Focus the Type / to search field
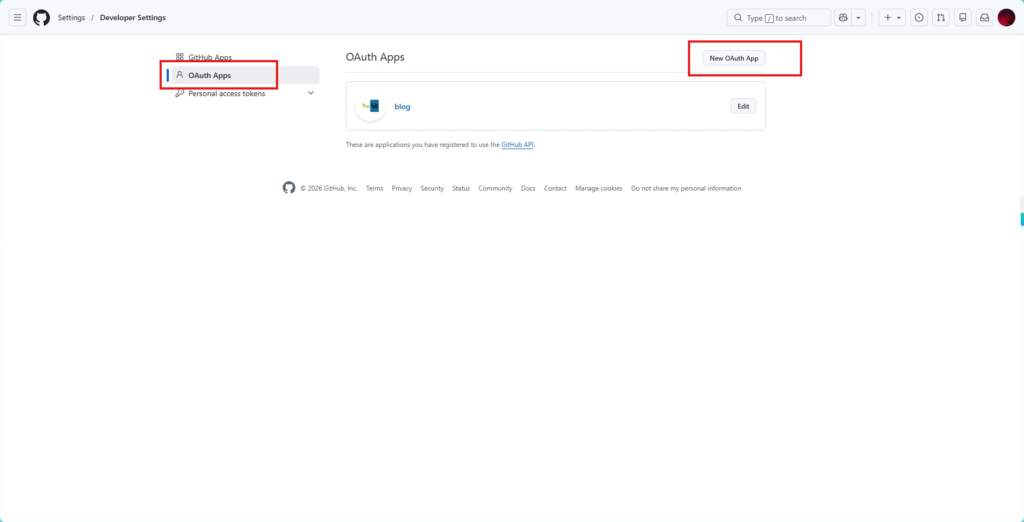Viewport: 1024px width, 522px height. pyautogui.click(x=778, y=18)
